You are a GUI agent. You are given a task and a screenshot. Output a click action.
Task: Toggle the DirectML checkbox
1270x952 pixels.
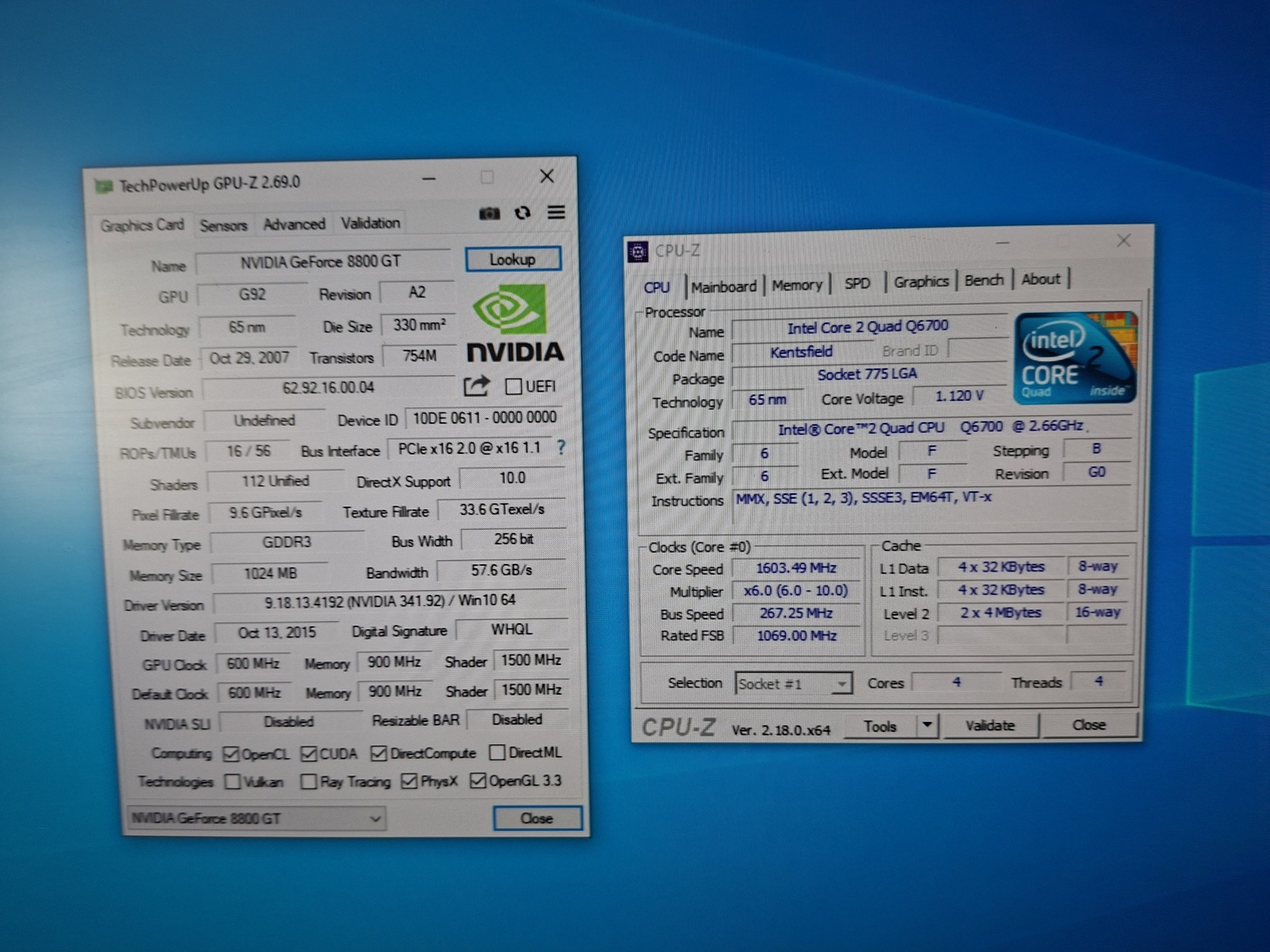point(498,752)
